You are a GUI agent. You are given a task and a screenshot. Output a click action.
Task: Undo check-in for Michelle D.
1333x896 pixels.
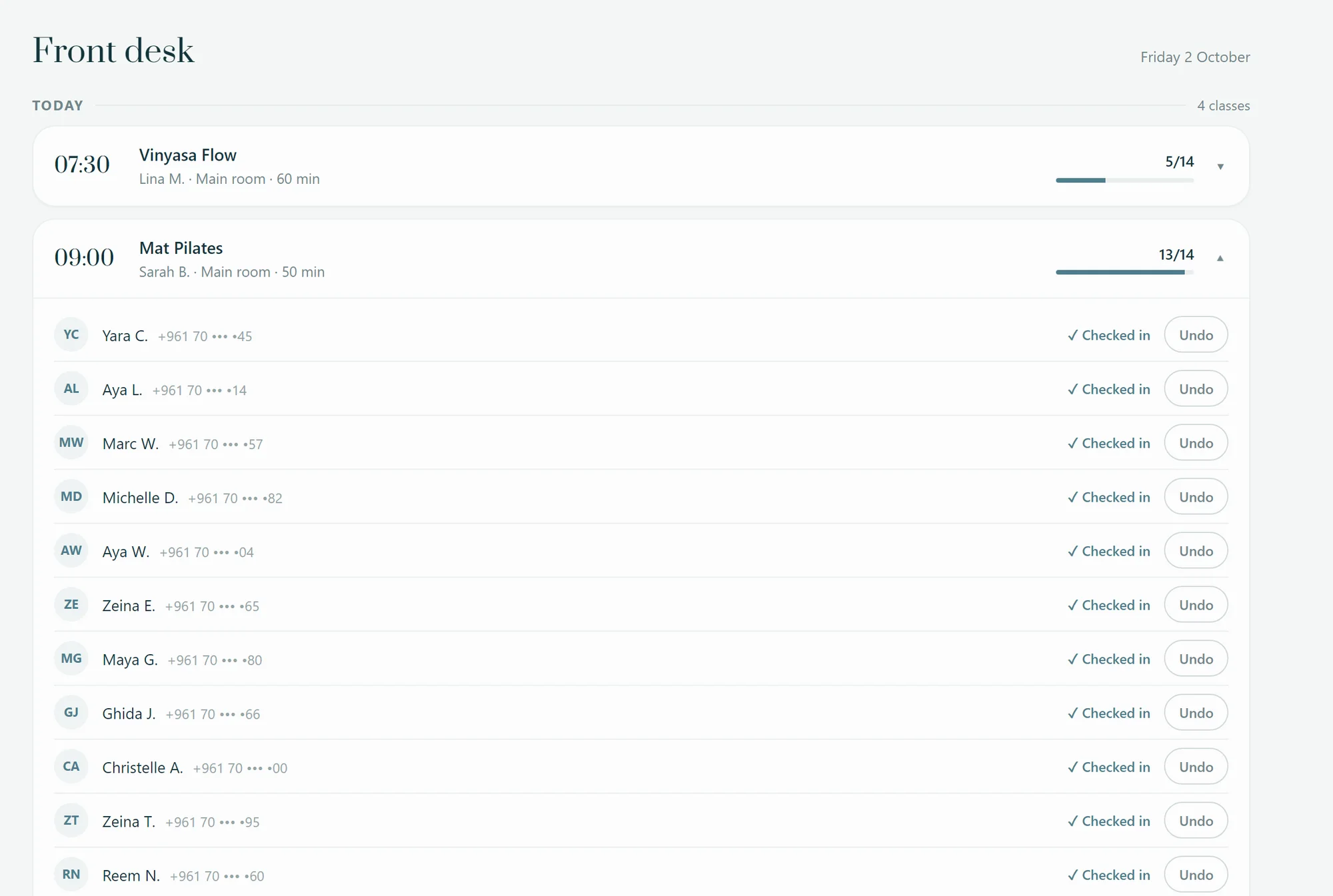click(1196, 497)
